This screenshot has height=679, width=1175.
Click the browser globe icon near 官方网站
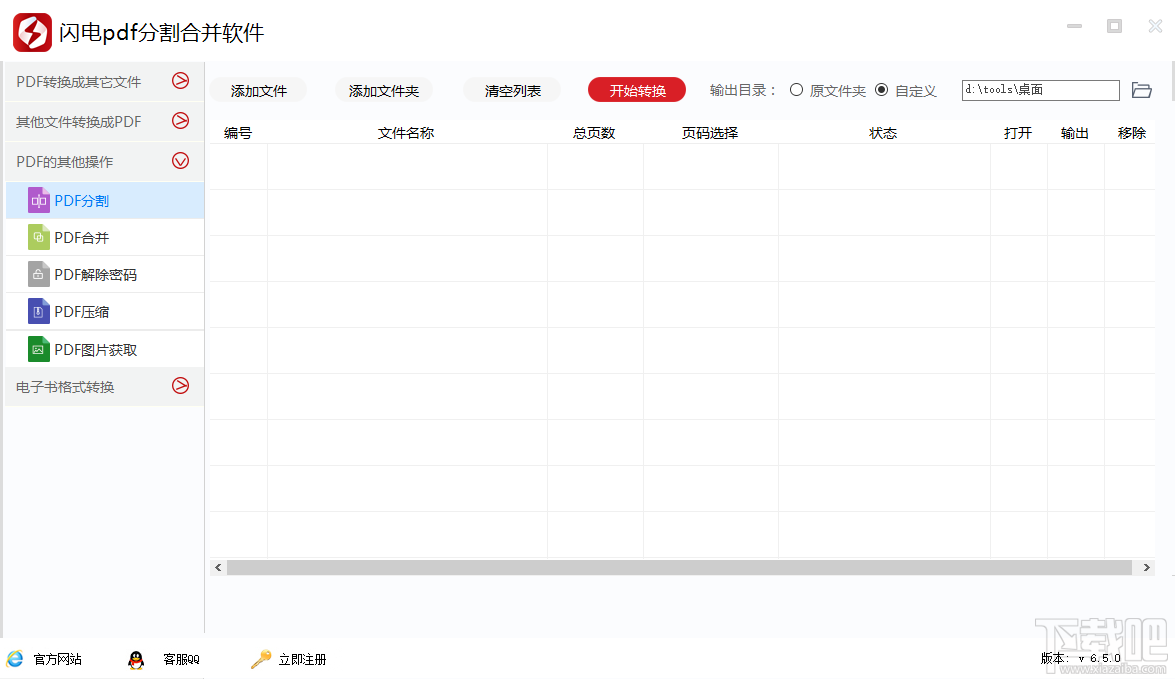15,659
